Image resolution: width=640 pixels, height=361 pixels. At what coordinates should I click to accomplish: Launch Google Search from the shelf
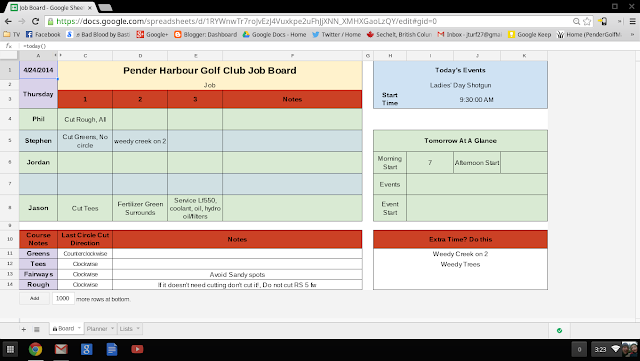click(x=87, y=349)
